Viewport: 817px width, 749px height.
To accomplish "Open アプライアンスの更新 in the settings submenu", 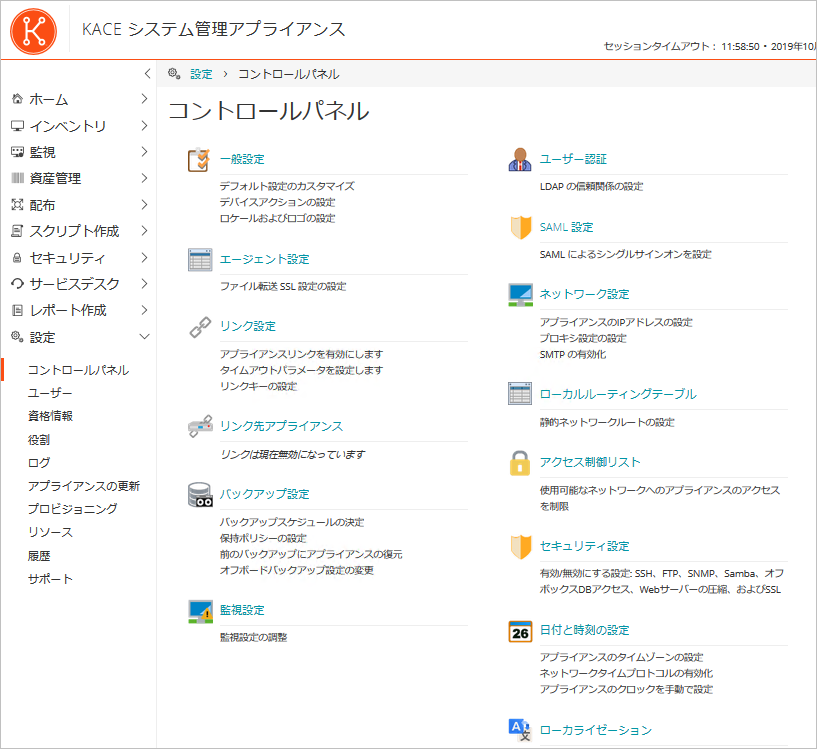I will [84, 486].
